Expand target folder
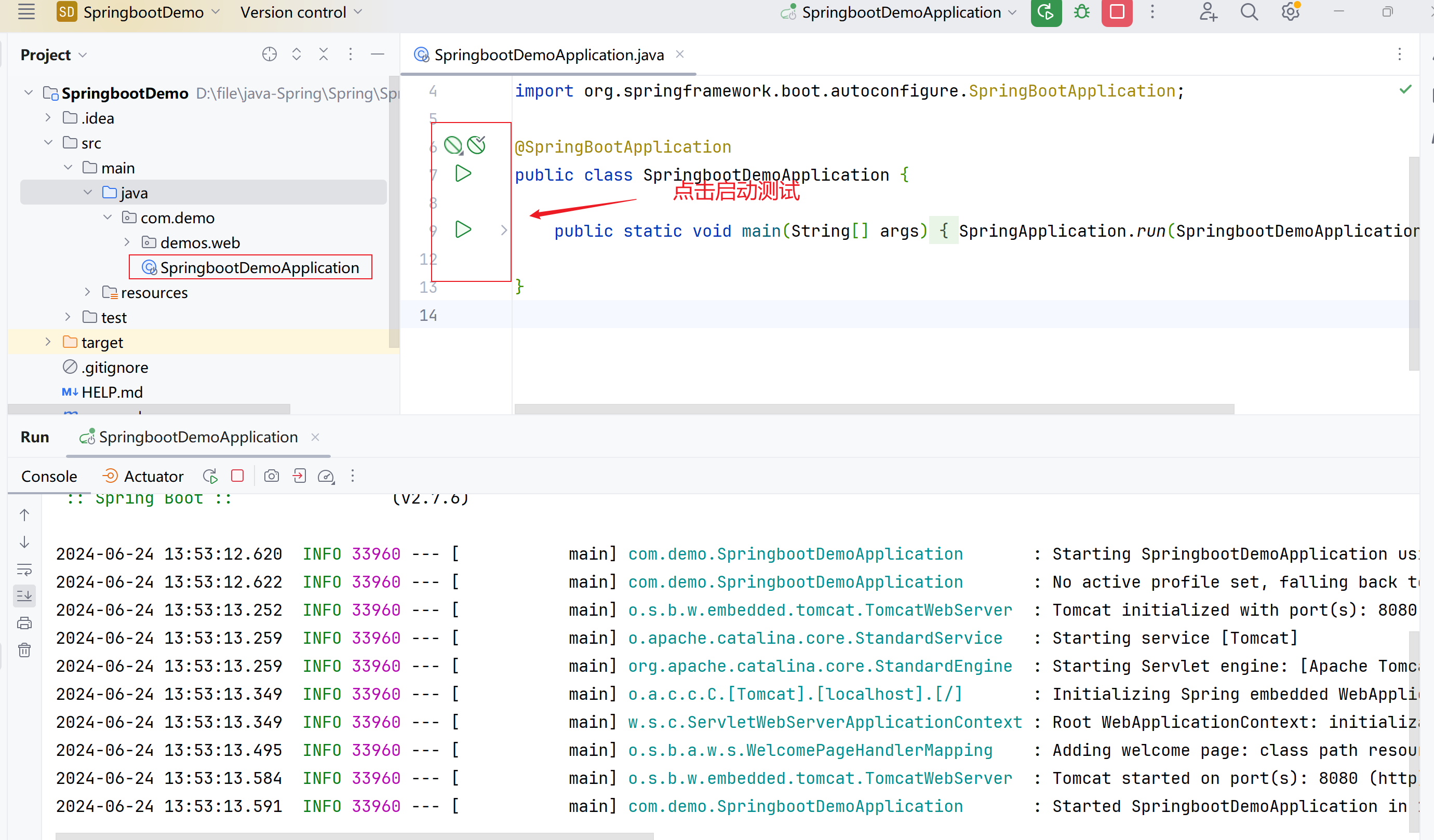Screen dimensions: 1434x840 [48, 342]
